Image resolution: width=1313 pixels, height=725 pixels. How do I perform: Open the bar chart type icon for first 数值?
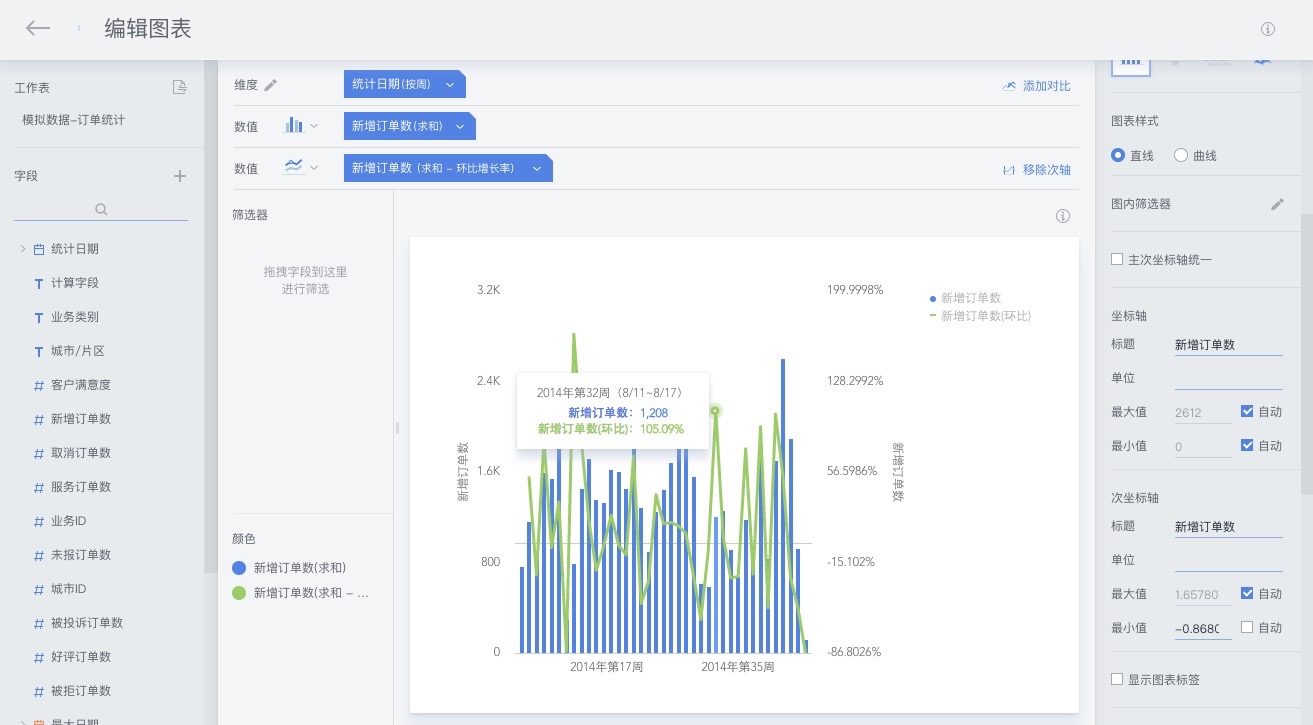click(x=294, y=125)
